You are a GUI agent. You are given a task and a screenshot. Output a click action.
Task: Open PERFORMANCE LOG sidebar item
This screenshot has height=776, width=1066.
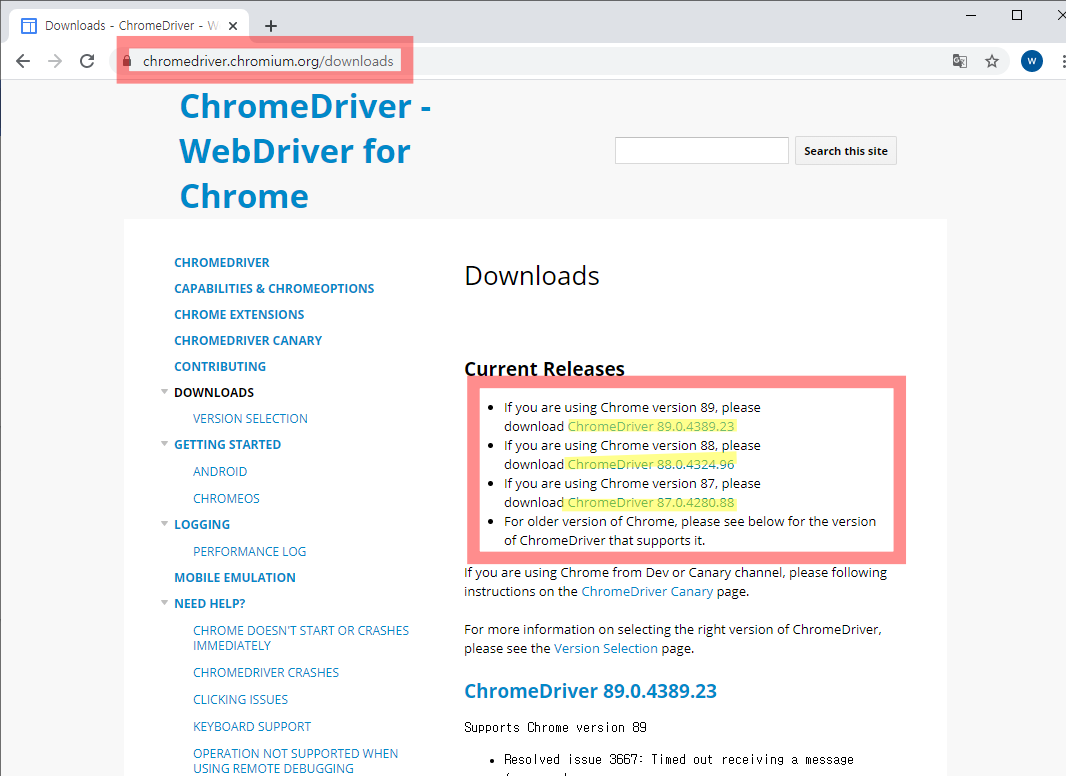pos(250,552)
